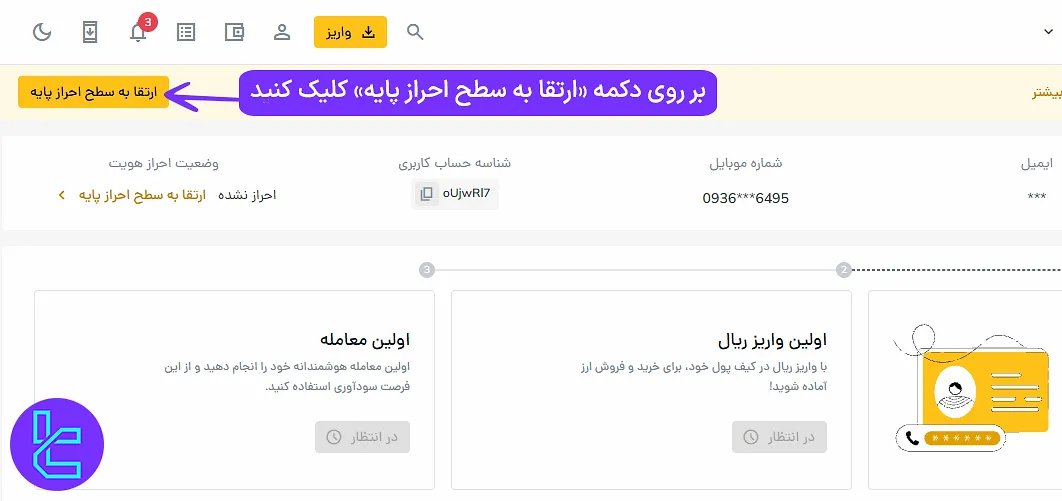Expand the top-right dropdown chevron
The height and width of the screenshot is (501, 1062).
pyautogui.click(x=1047, y=32)
